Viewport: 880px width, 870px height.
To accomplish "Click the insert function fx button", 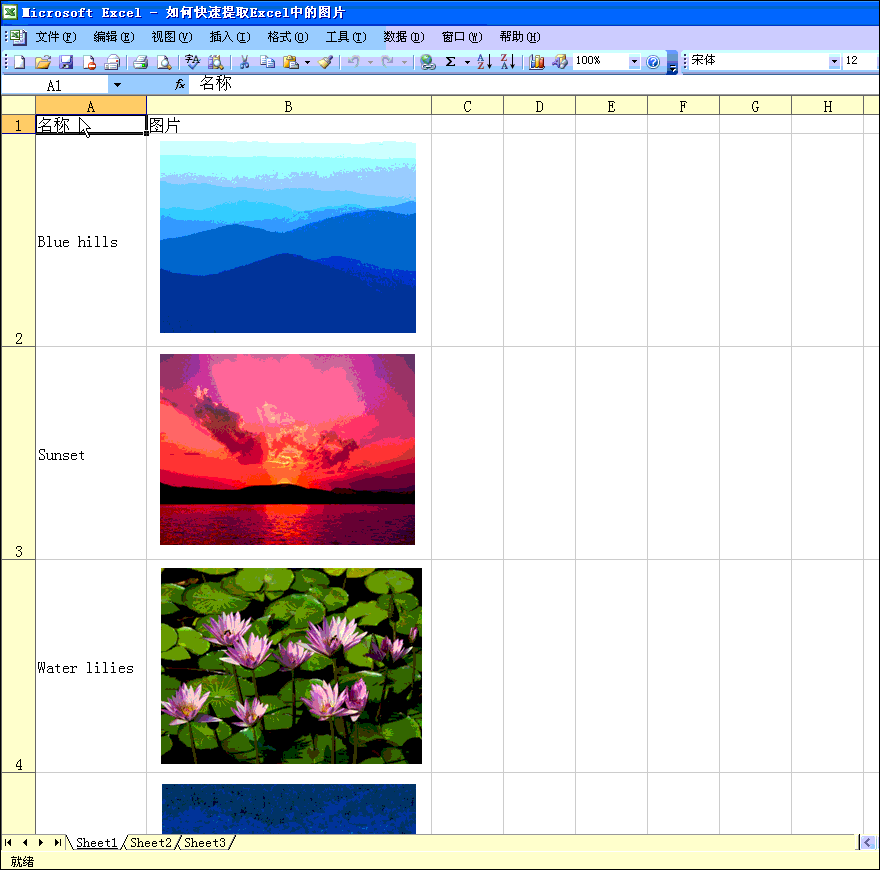I will click(x=180, y=85).
